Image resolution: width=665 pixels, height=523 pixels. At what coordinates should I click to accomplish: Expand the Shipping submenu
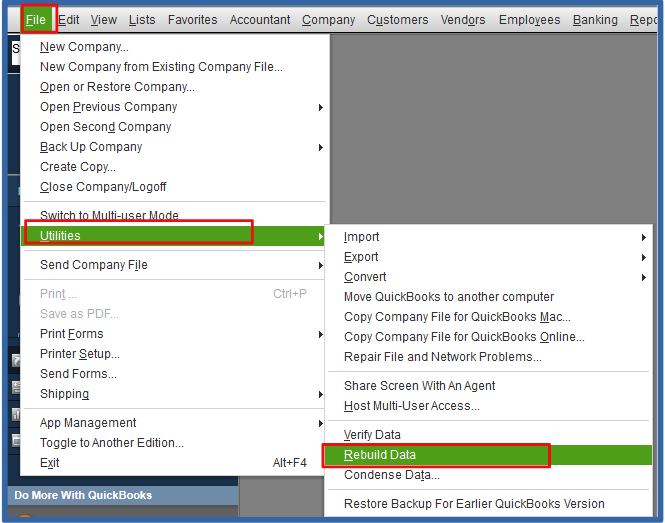[x=174, y=394]
